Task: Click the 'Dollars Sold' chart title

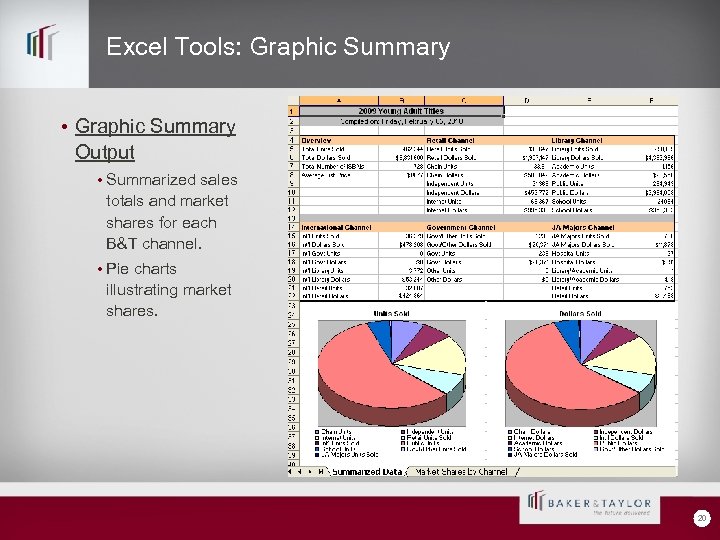Action: 580,314
